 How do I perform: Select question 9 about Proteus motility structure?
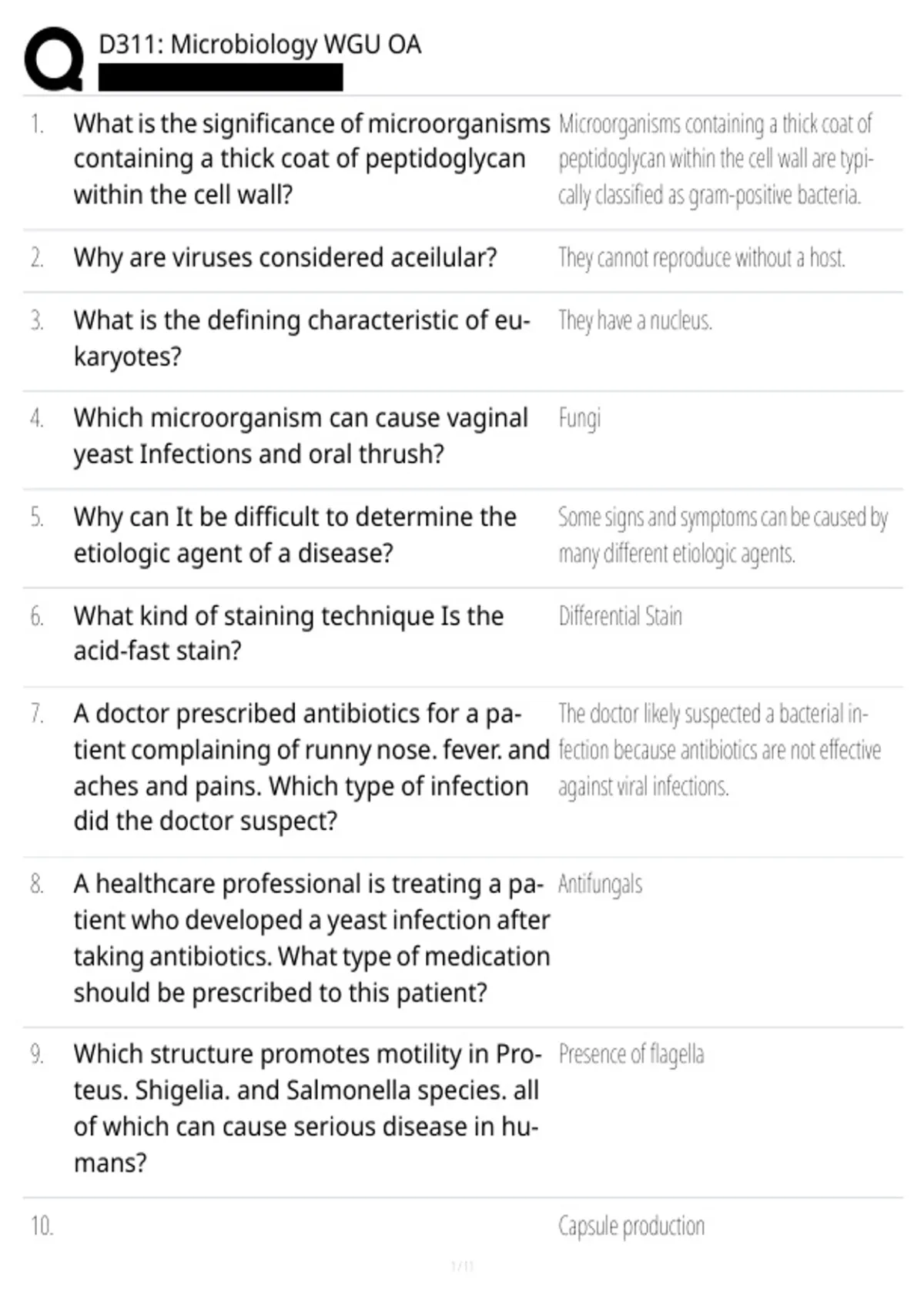pyautogui.click(x=308, y=1108)
